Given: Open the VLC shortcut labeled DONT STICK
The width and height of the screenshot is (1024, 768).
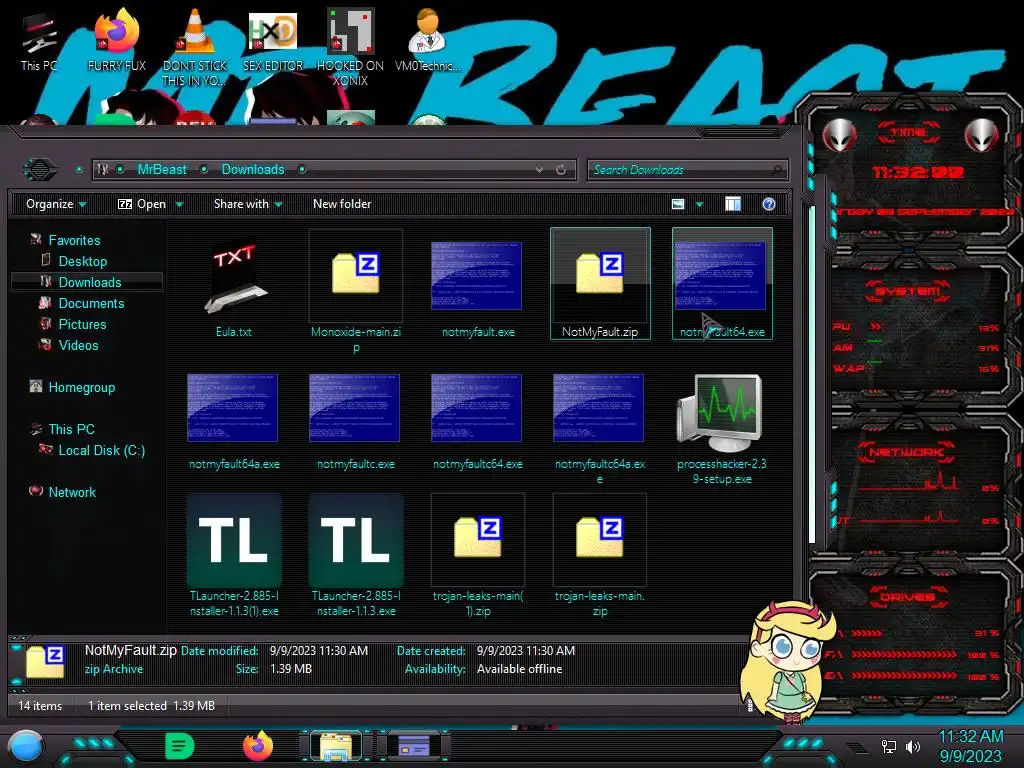Looking at the screenshot, I should (x=195, y=47).
